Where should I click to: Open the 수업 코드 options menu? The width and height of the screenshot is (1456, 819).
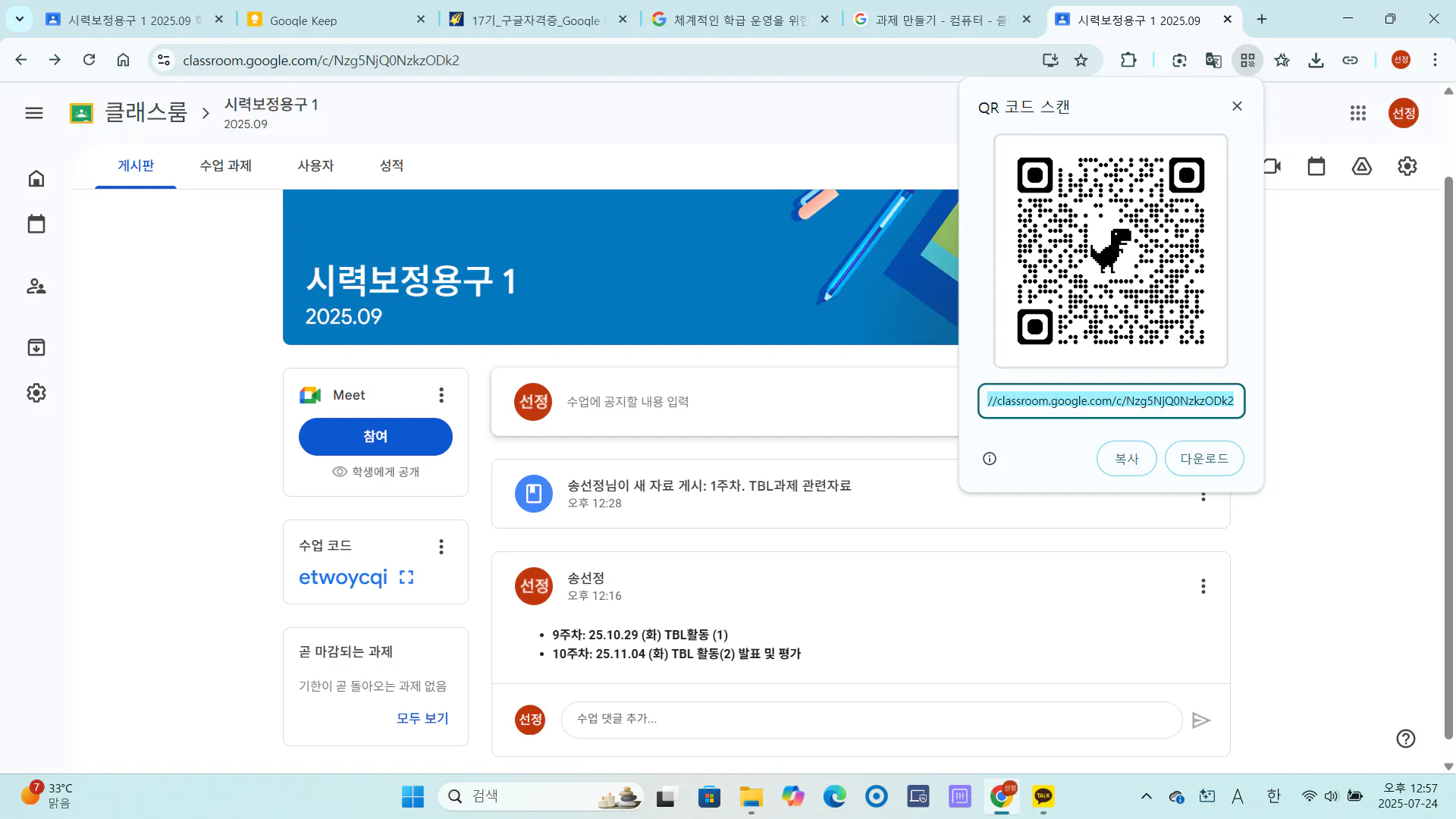[x=441, y=546]
